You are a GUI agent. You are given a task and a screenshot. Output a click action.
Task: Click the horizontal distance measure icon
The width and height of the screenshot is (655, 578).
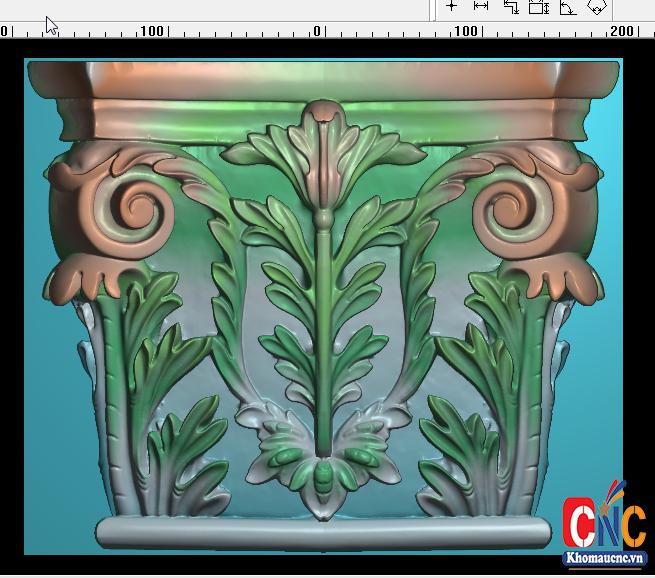pyautogui.click(x=480, y=6)
